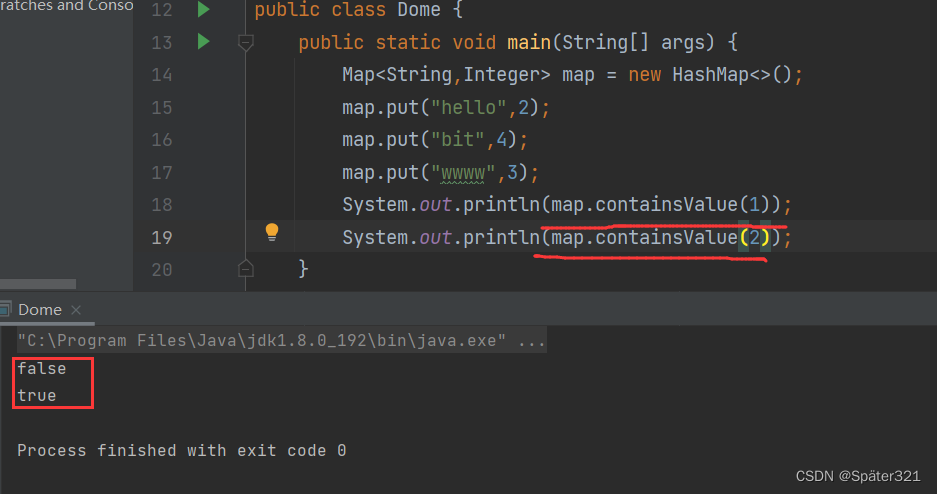This screenshot has width=937, height=494.
Task: Click the highlighted 2 argument on line 19
Action: tap(751, 237)
